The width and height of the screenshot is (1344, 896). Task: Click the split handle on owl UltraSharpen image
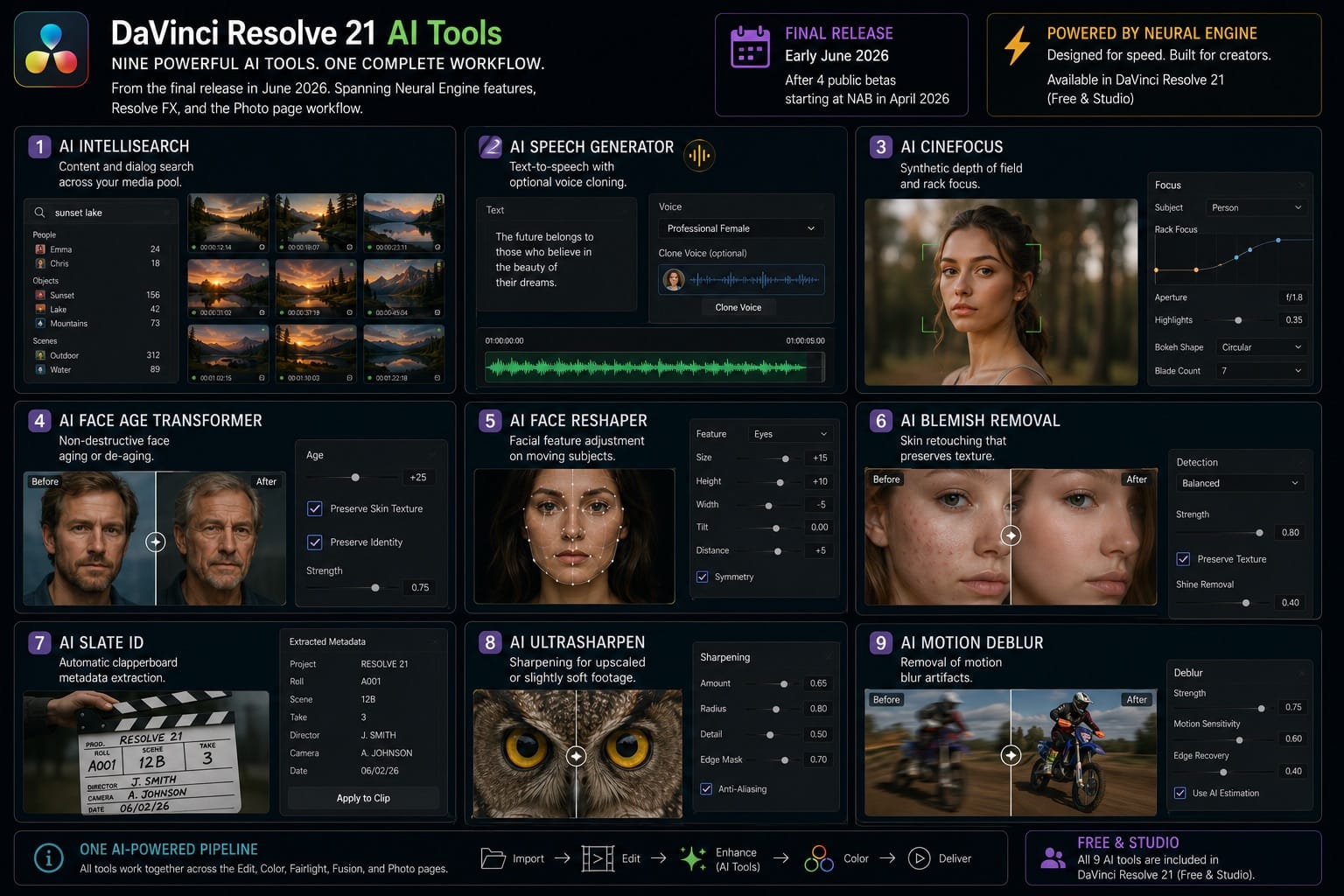[x=577, y=755]
